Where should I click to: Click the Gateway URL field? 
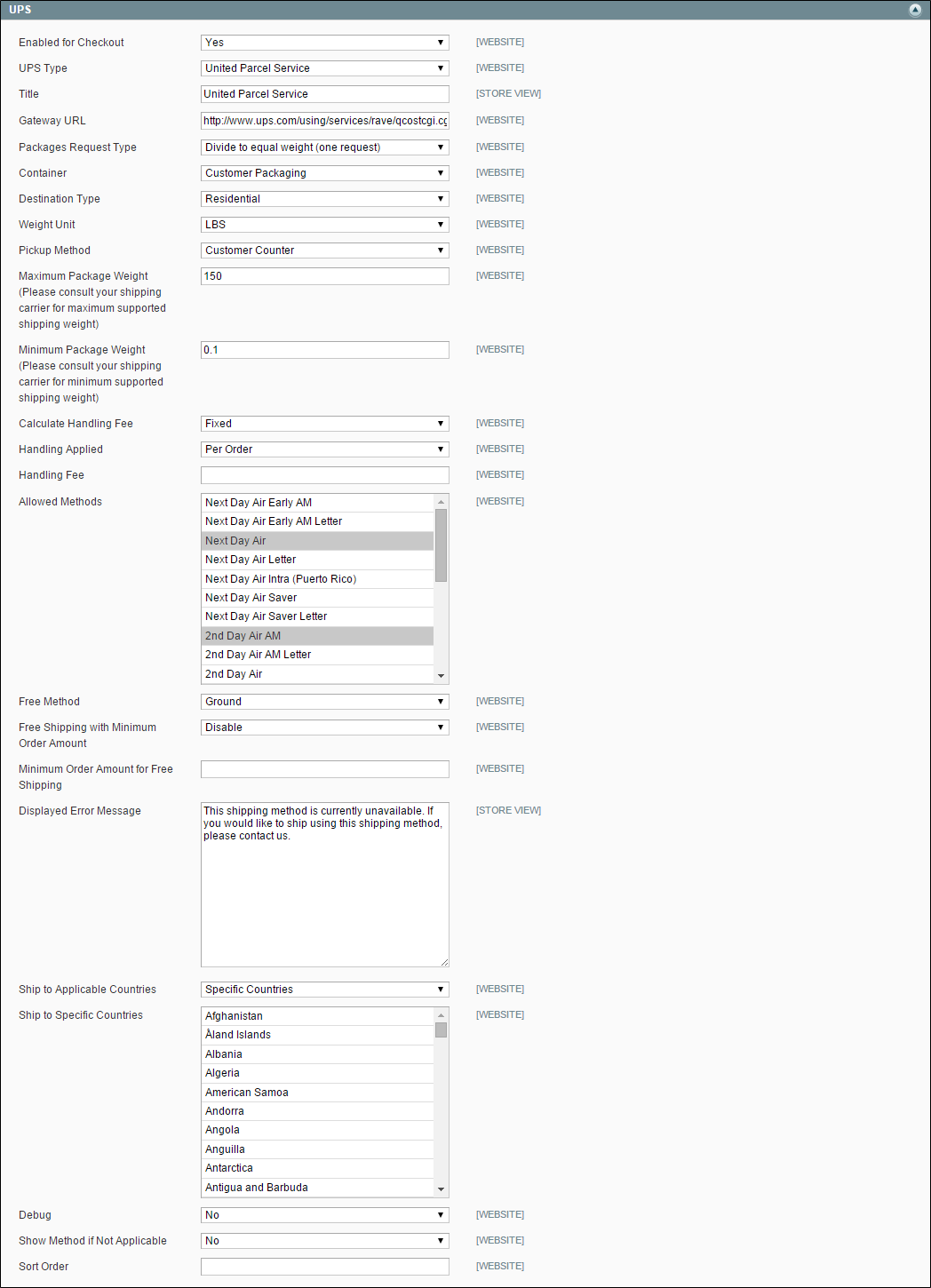(325, 121)
